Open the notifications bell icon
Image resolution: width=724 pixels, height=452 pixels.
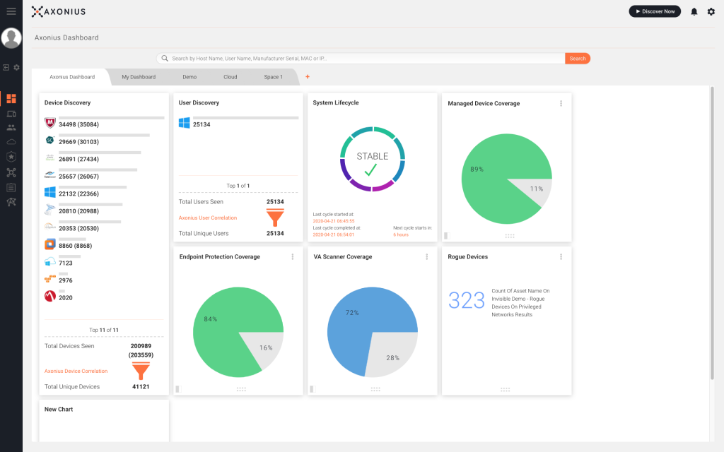(x=694, y=12)
